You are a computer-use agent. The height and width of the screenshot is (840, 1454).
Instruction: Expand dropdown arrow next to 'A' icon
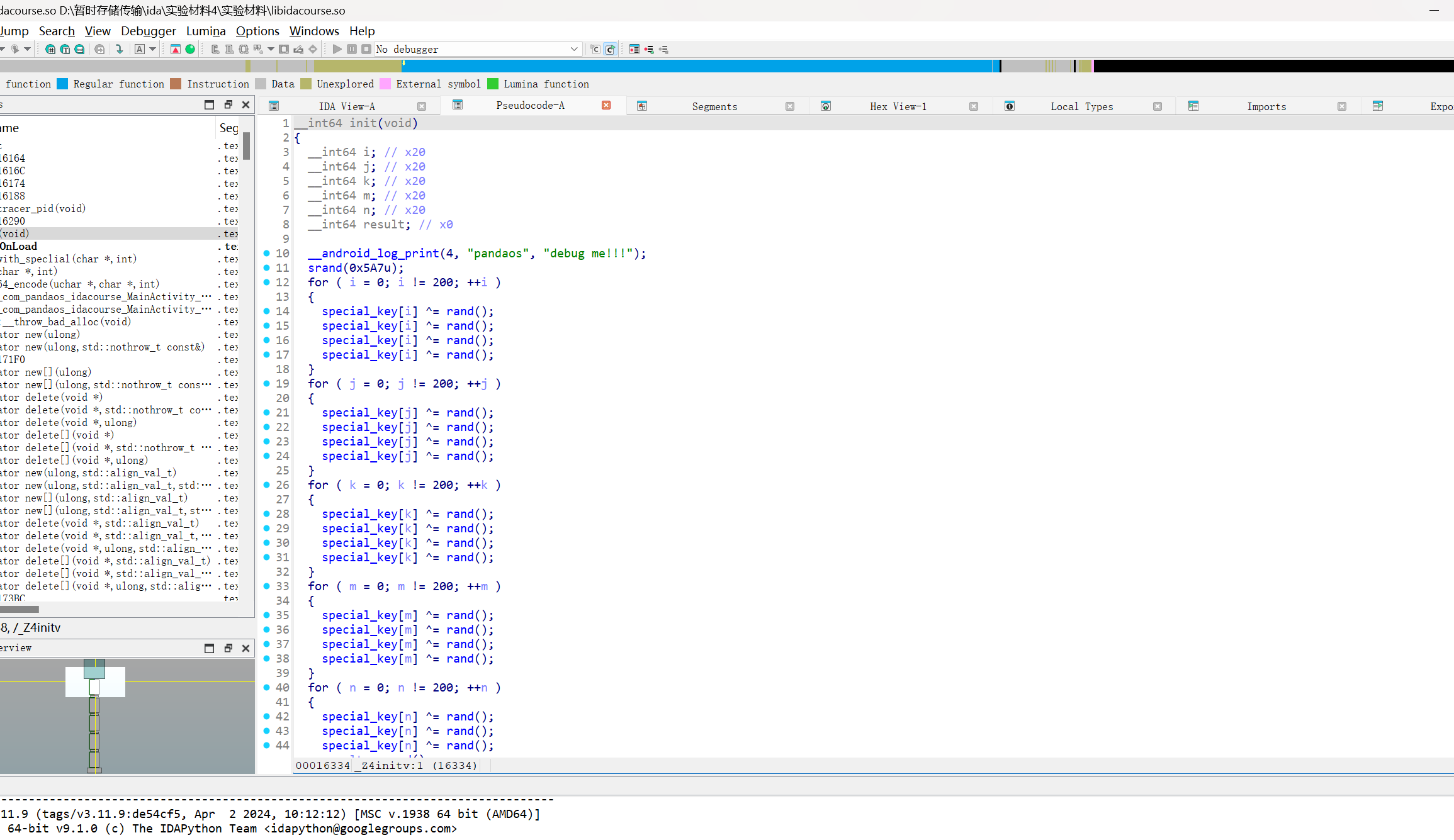tap(153, 49)
